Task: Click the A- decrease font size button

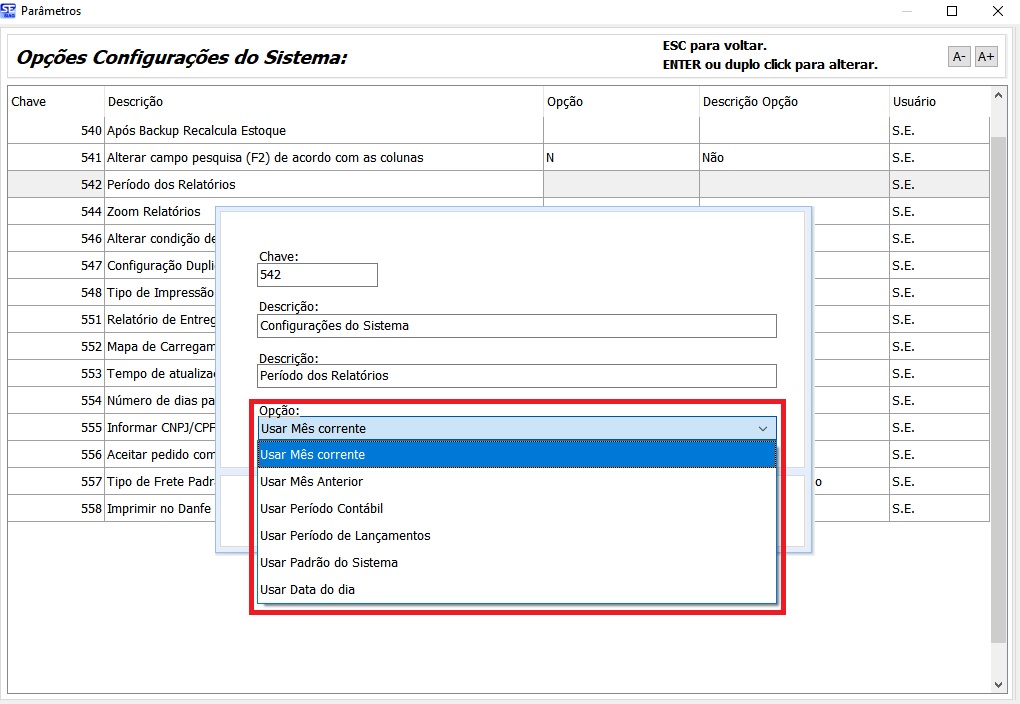Action: point(959,57)
